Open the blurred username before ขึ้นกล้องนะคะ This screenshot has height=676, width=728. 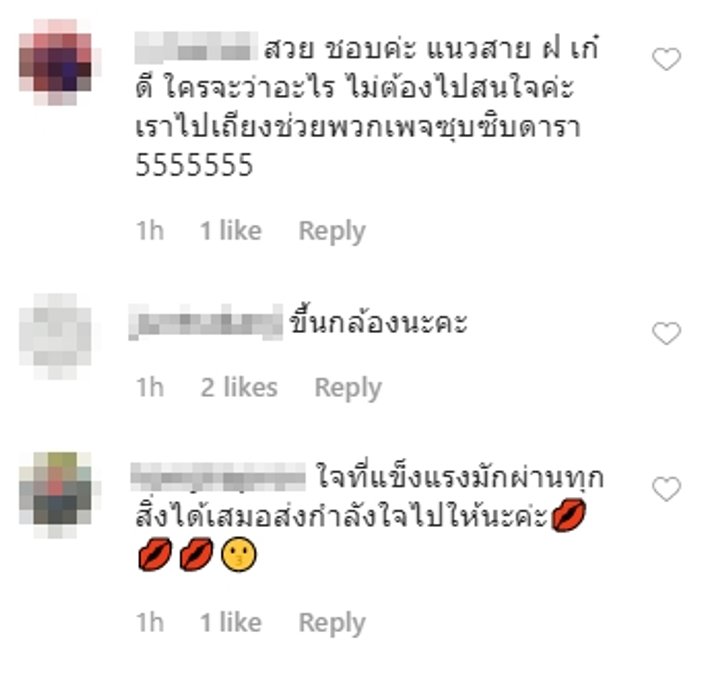coord(206,322)
